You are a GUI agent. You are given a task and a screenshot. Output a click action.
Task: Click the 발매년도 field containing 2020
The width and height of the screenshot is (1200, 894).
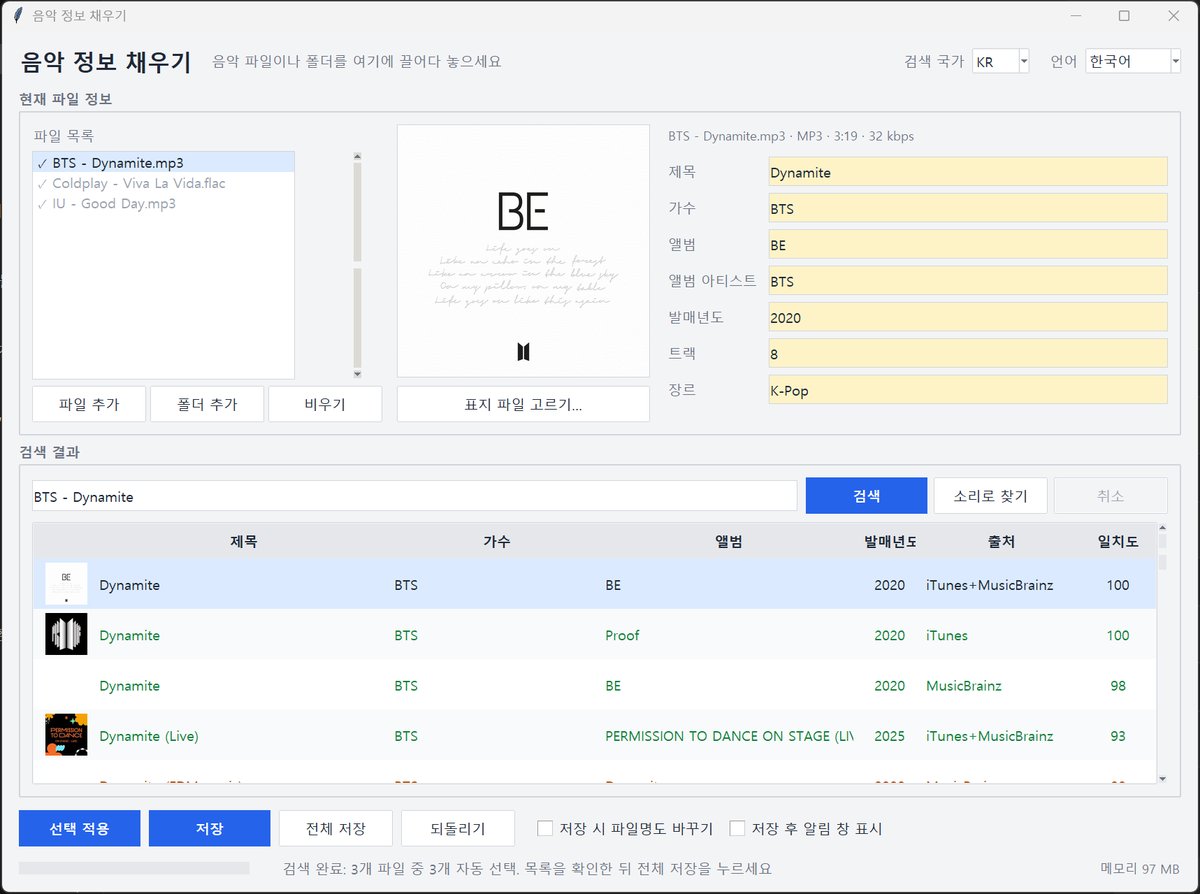(x=967, y=317)
